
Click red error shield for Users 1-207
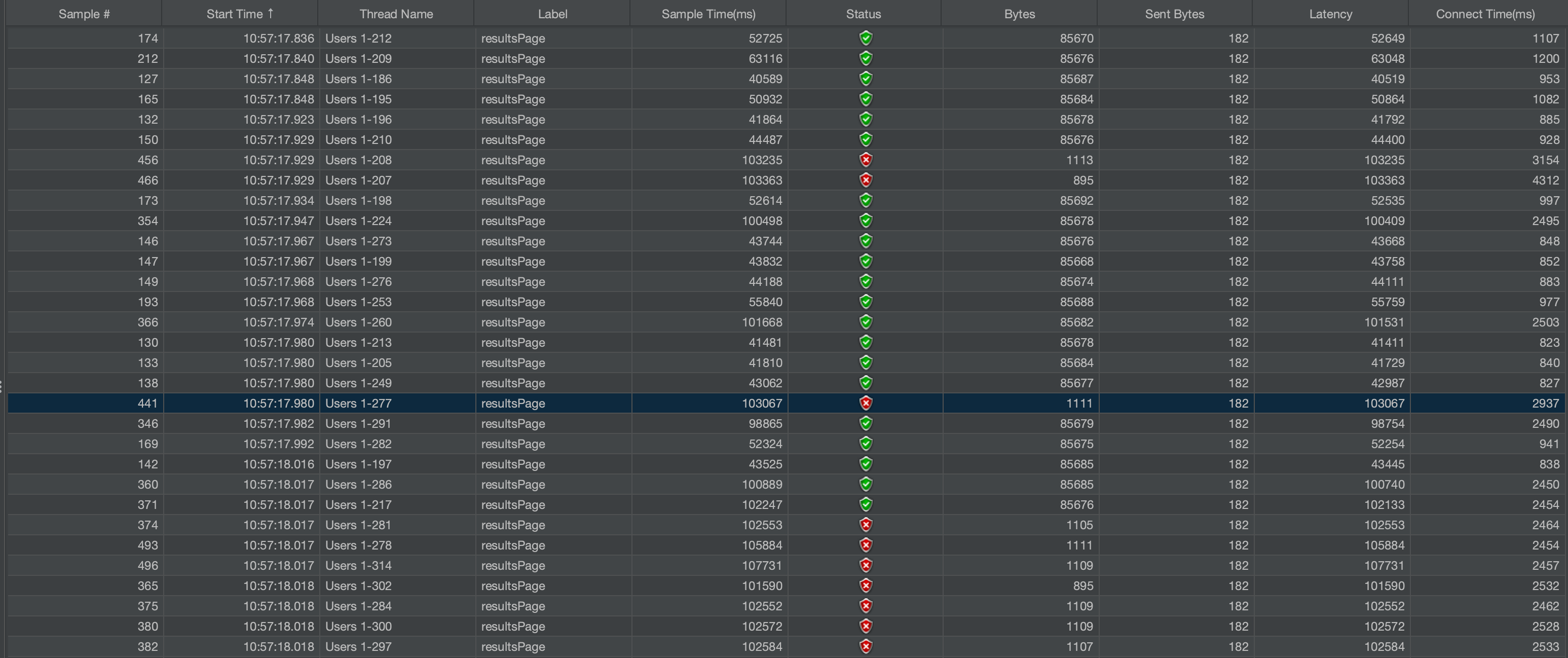click(866, 180)
